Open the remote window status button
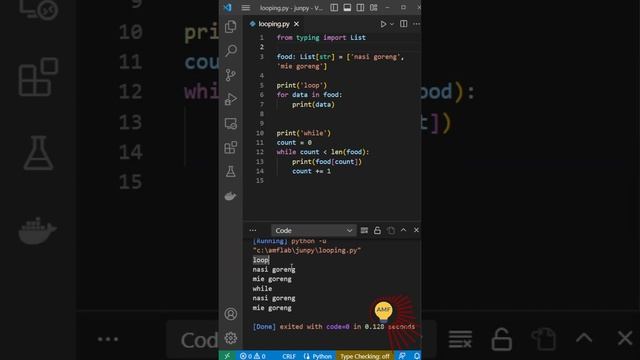The image size is (640, 360). pyautogui.click(x=227, y=356)
